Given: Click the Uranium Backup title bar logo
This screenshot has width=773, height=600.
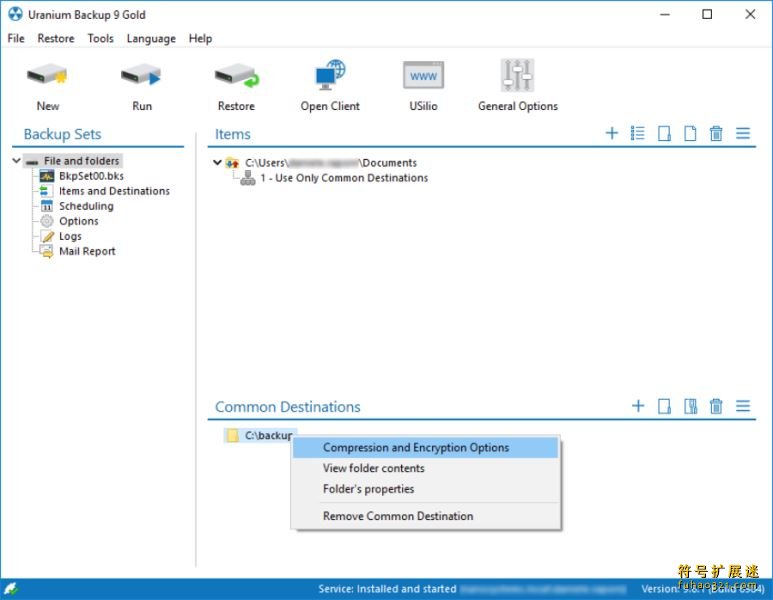Looking at the screenshot, I should (x=15, y=14).
